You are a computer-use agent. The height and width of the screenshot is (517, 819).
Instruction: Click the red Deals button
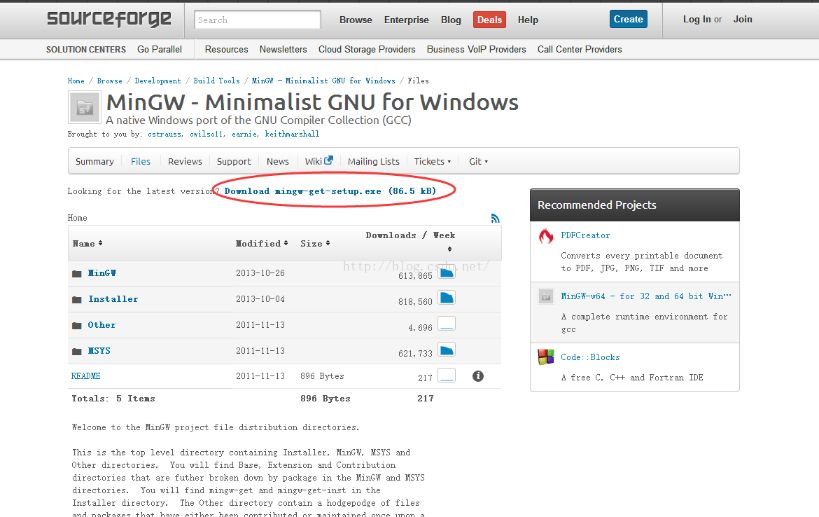tap(489, 20)
